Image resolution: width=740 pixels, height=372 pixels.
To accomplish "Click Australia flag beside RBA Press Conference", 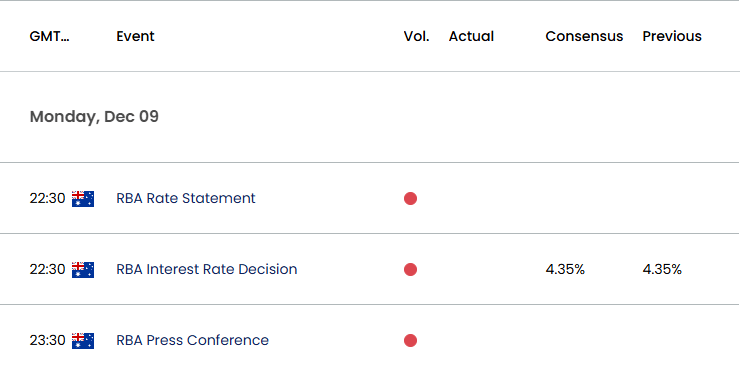I will (83, 341).
